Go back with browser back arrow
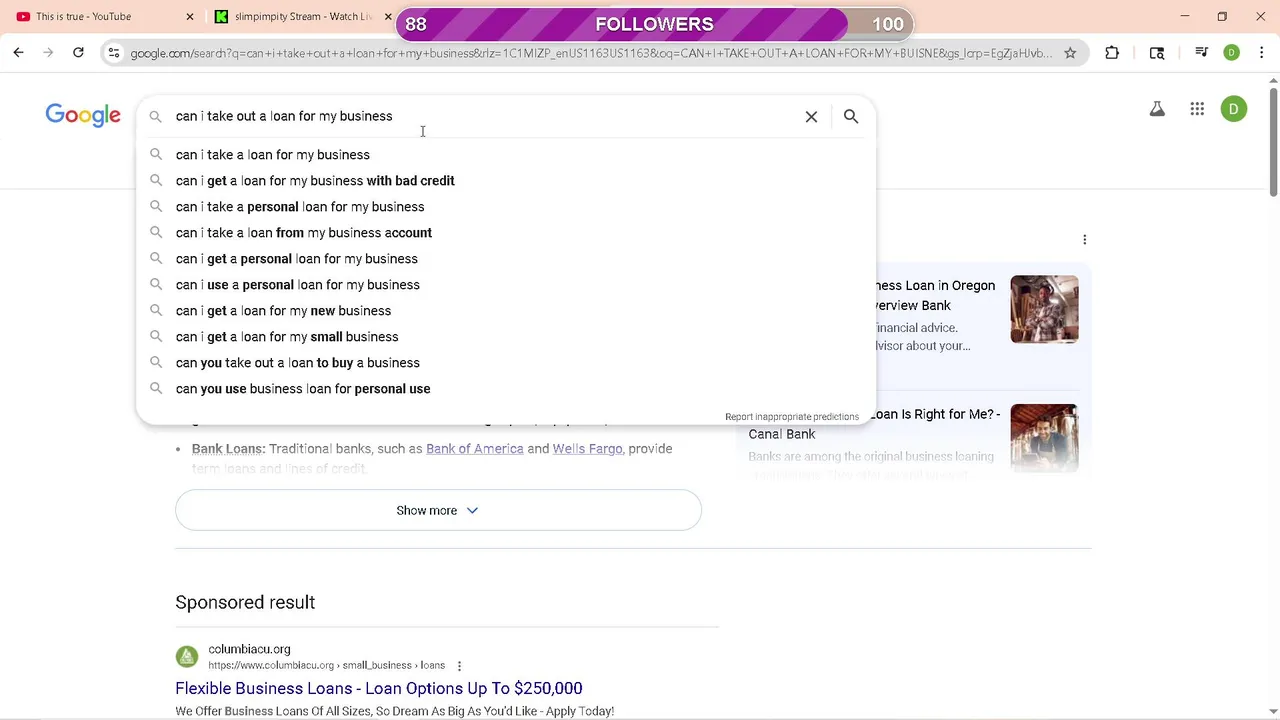 tap(18, 53)
